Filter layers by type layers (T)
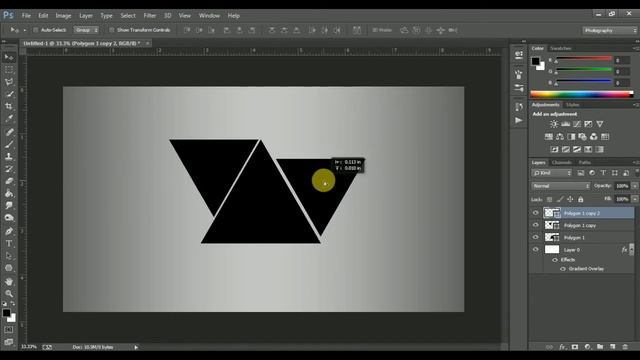The height and width of the screenshot is (360, 640). point(603,173)
